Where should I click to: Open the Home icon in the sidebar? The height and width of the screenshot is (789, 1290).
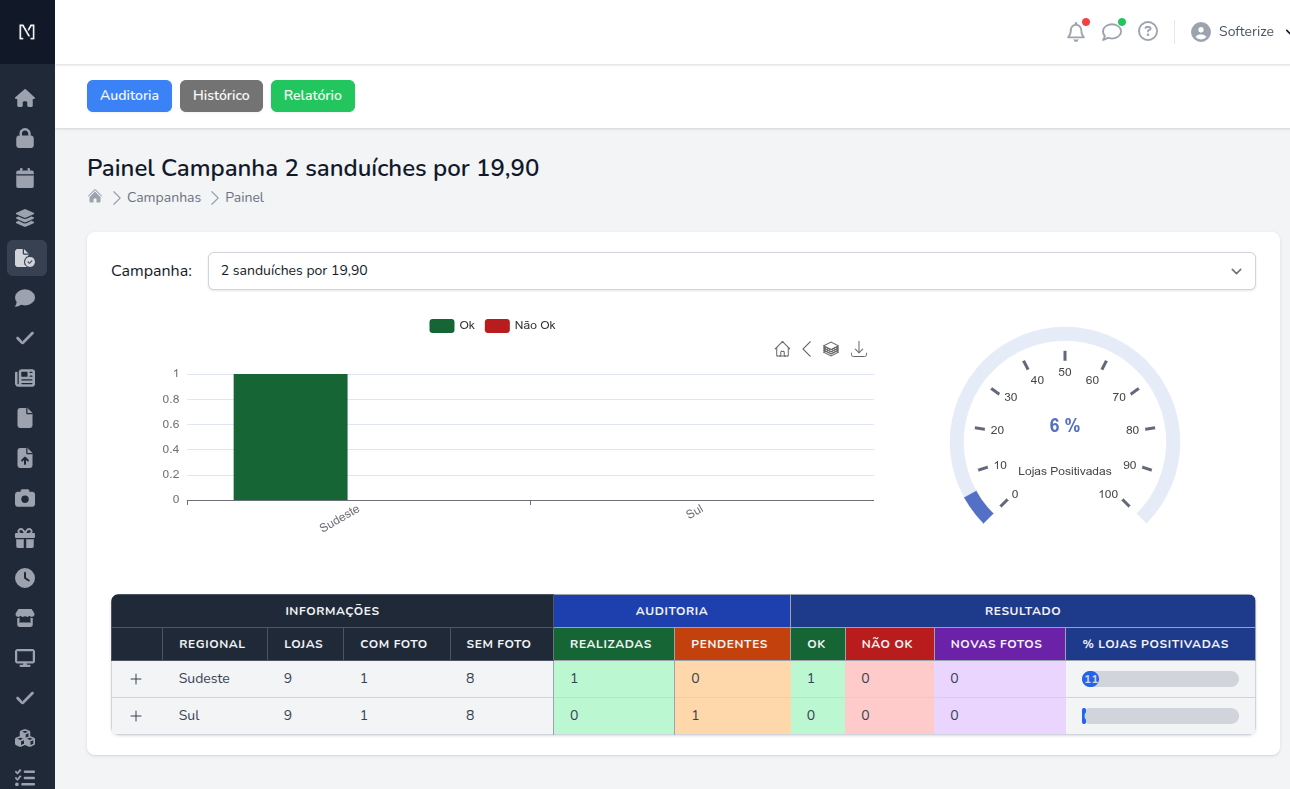[x=27, y=97]
